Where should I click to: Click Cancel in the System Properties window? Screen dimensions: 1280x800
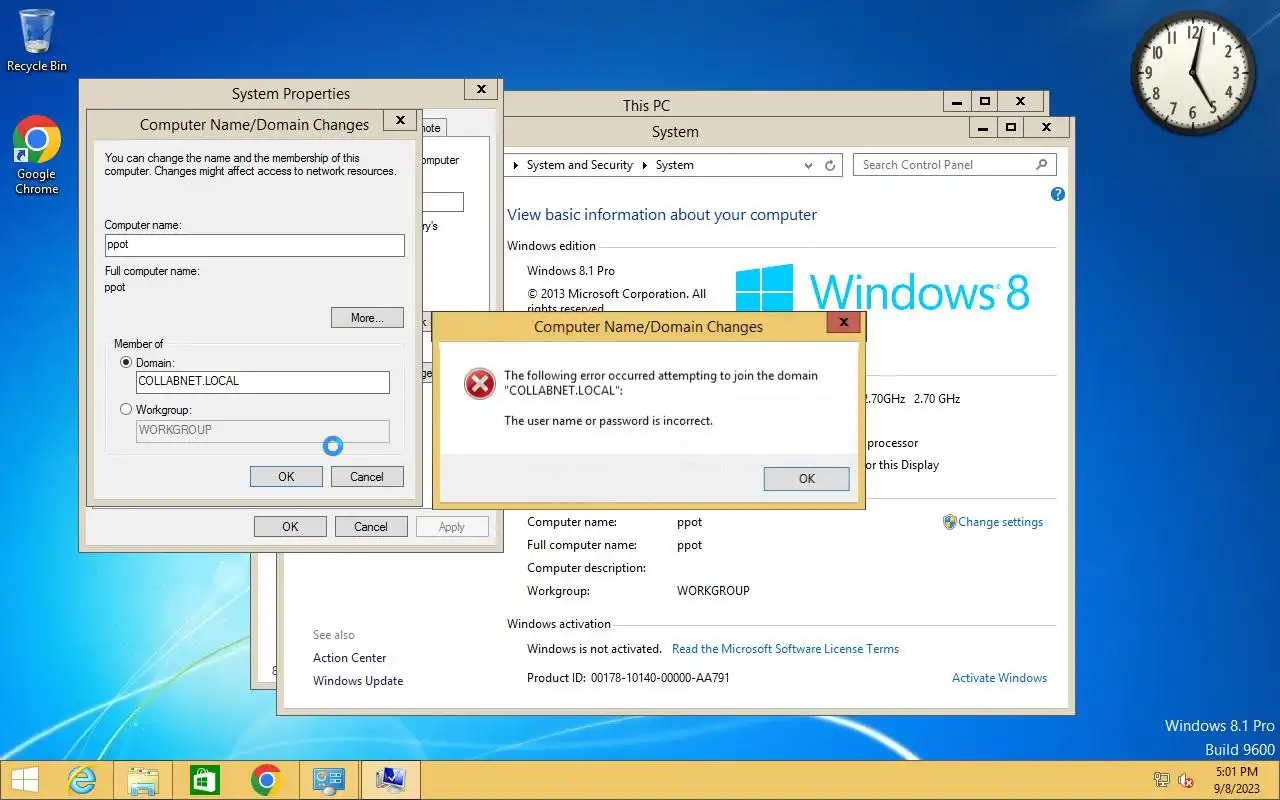[371, 527]
